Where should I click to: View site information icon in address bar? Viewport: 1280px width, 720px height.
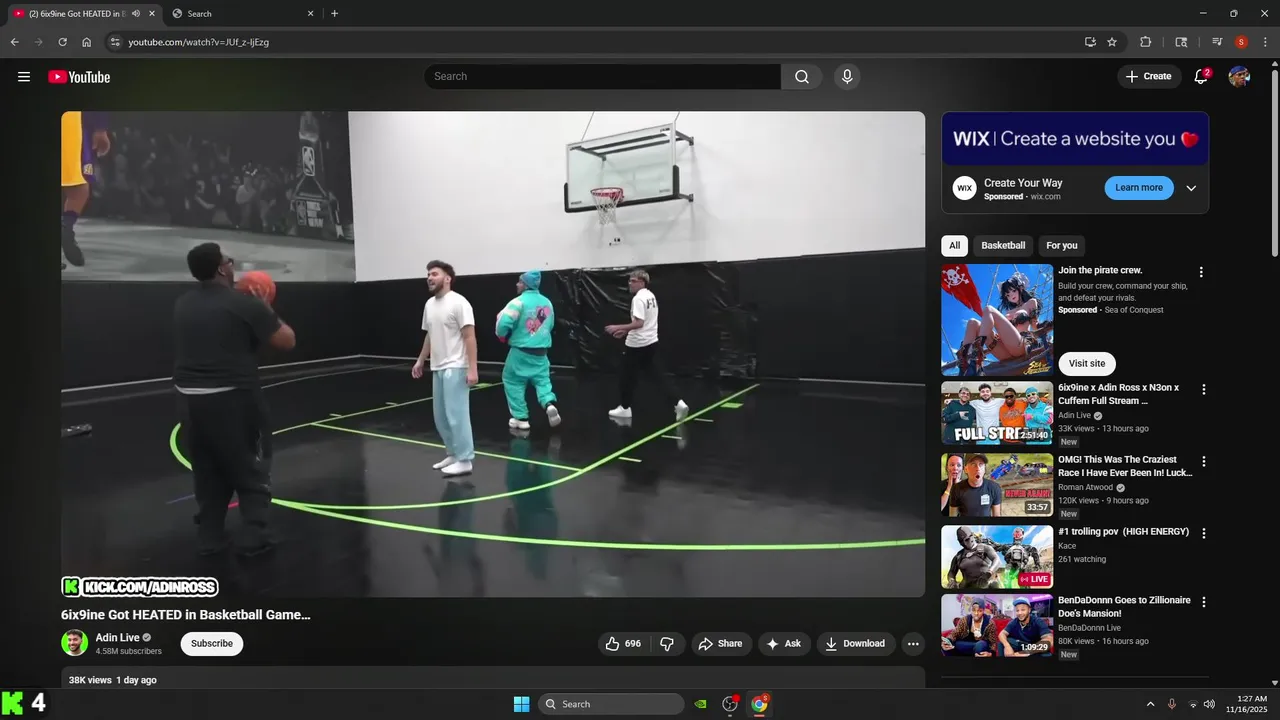115,42
